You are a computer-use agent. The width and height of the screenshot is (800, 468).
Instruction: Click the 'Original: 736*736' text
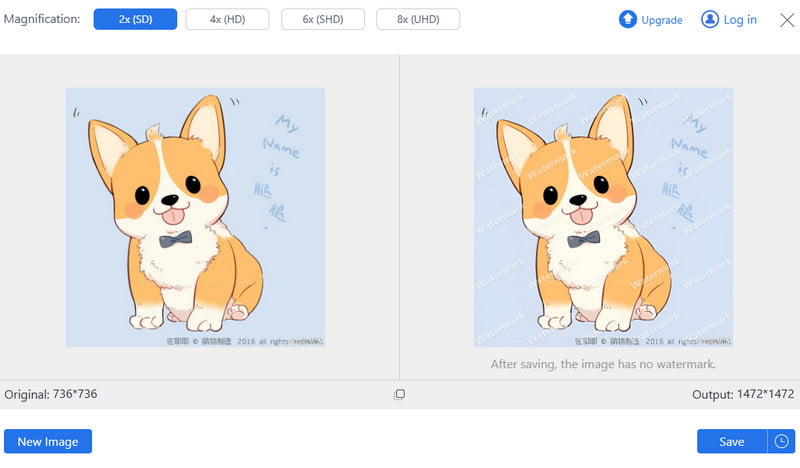click(x=51, y=394)
